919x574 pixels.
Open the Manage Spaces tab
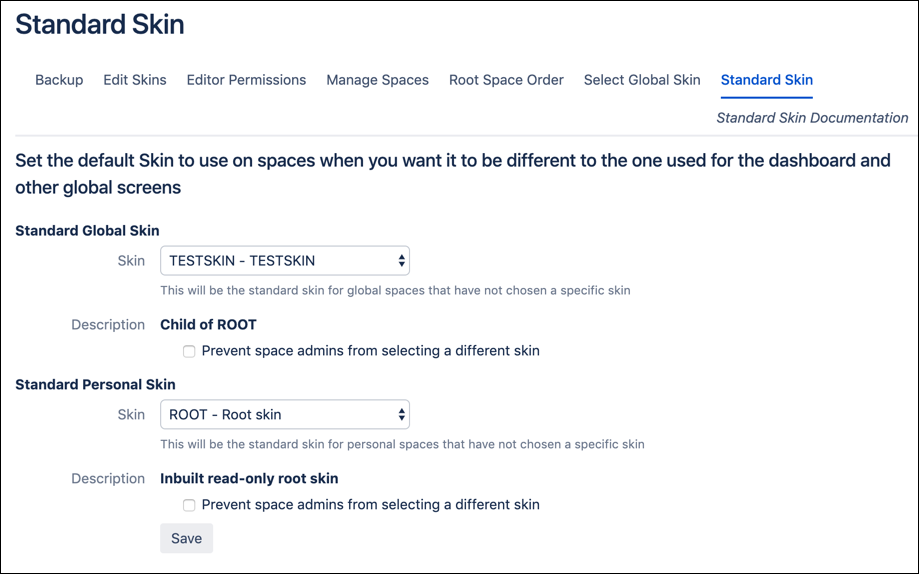[x=377, y=80]
